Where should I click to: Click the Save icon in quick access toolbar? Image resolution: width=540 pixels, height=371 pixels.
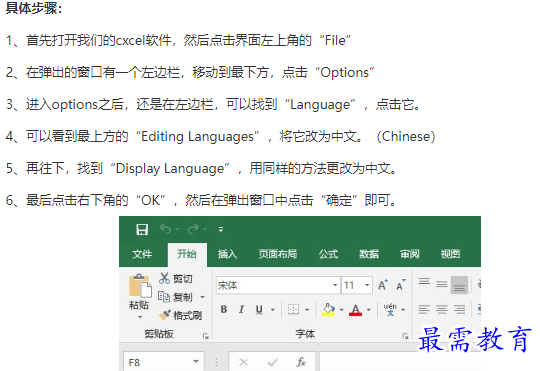point(142,229)
